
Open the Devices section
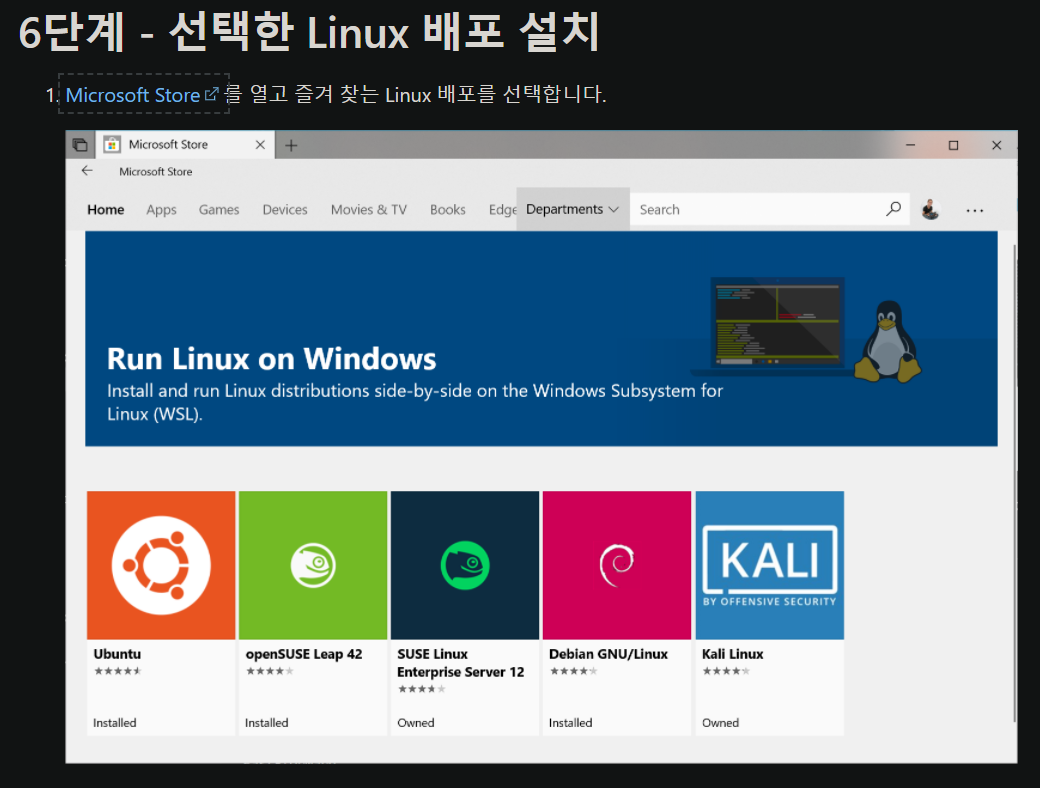point(285,210)
